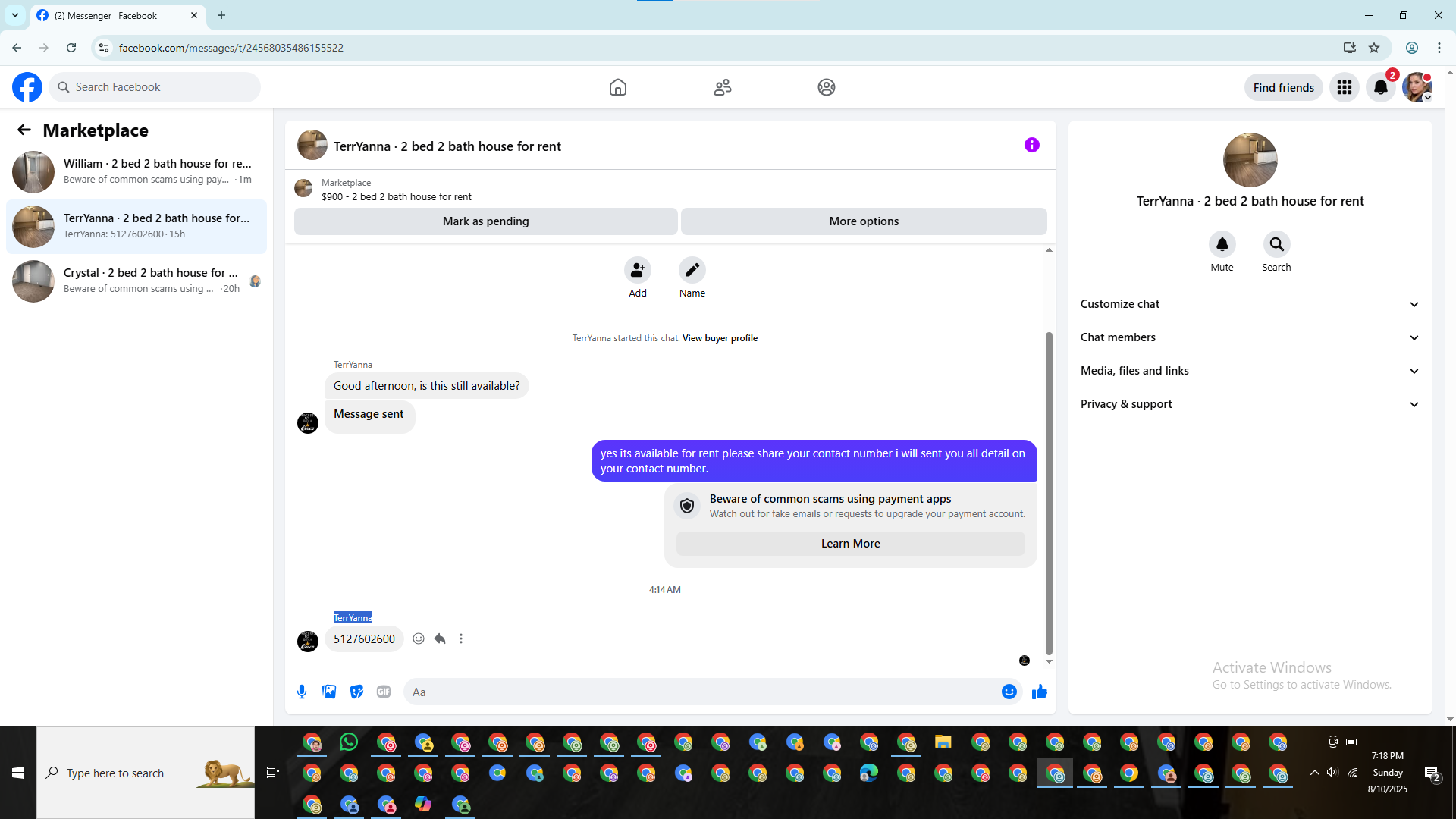Expand the Chat members section

point(1249,337)
